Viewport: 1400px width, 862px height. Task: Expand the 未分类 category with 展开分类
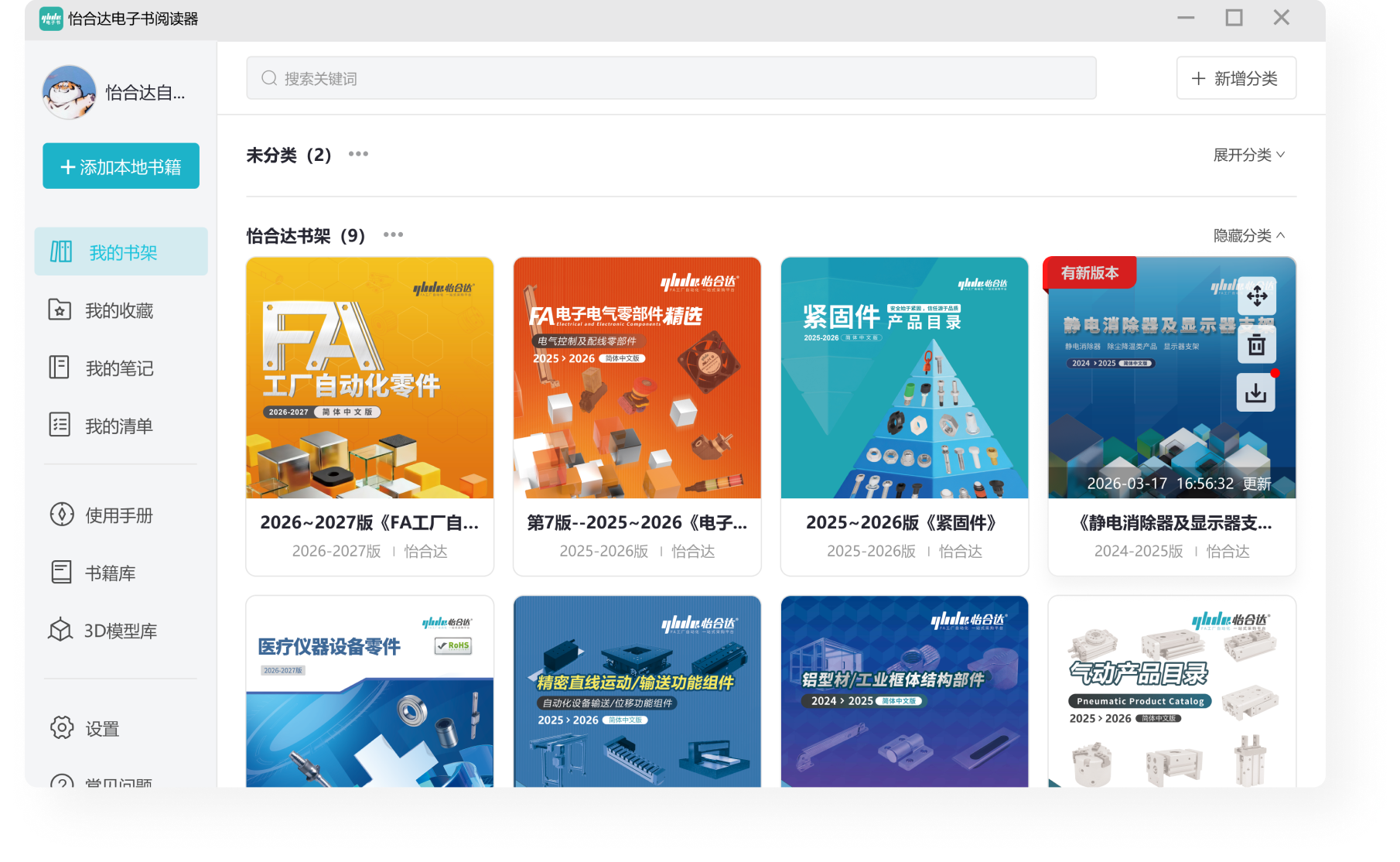pyautogui.click(x=1248, y=155)
